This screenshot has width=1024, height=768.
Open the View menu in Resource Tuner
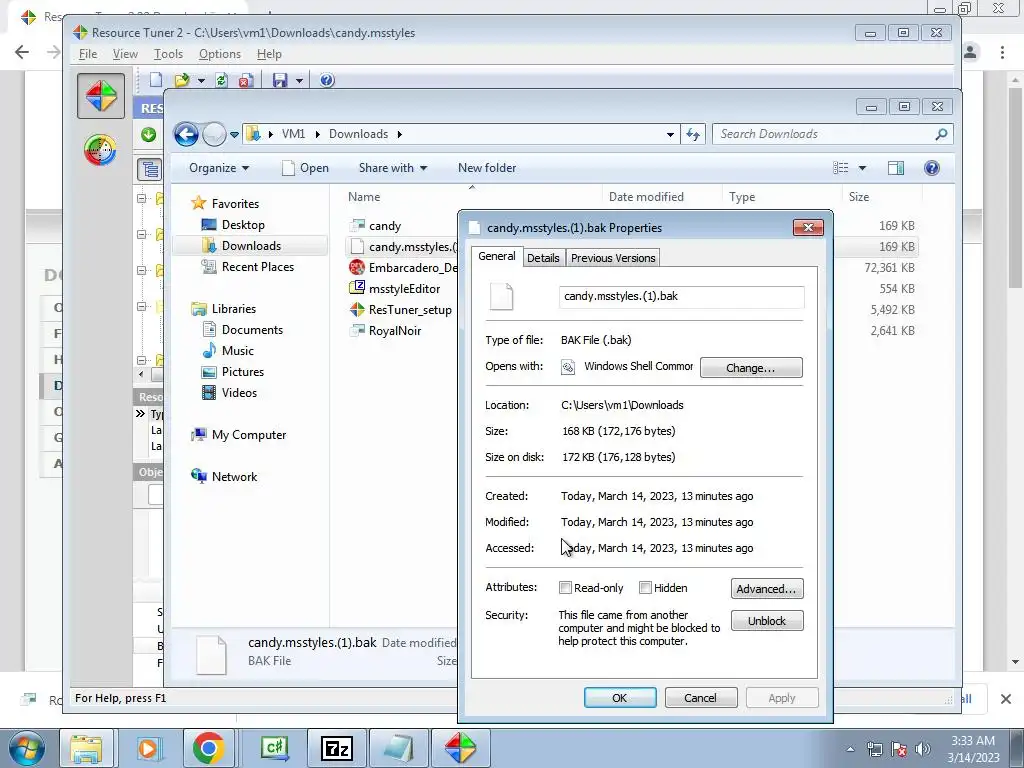click(x=125, y=54)
